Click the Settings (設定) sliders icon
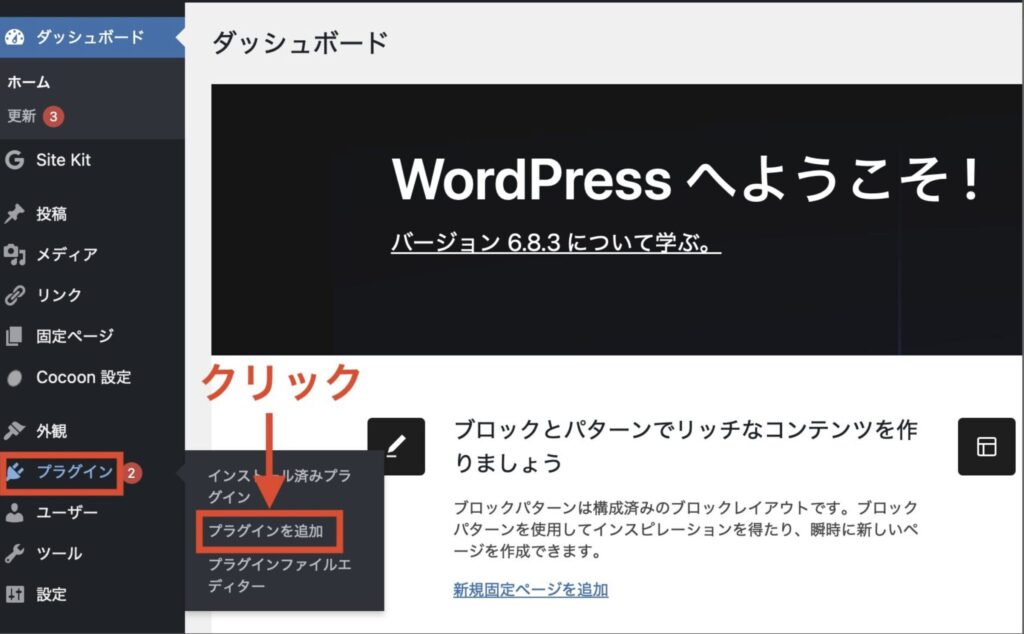The width and height of the screenshot is (1024, 634). pyautogui.click(x=15, y=595)
